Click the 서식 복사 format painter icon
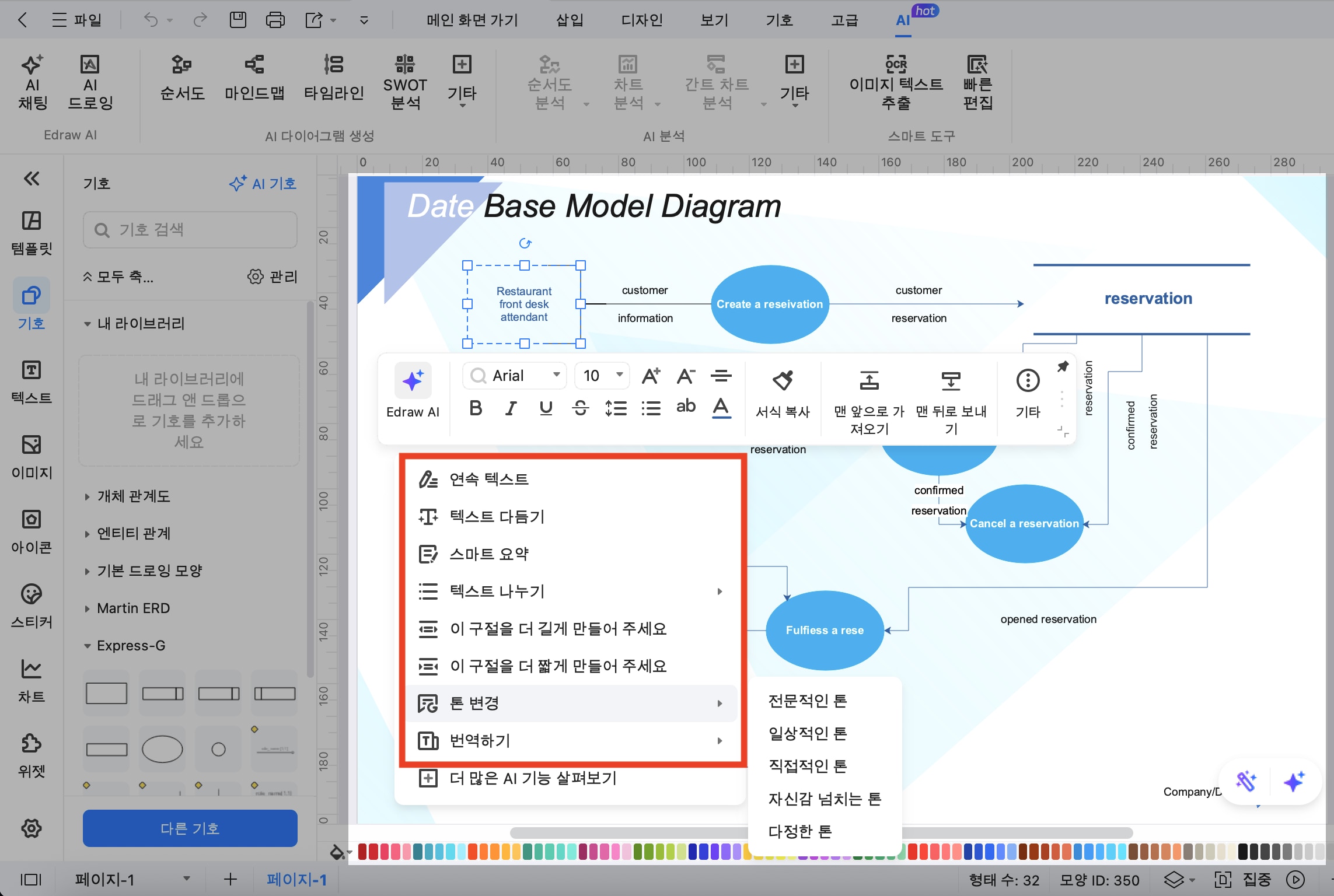This screenshot has width=1334, height=896. 782,381
